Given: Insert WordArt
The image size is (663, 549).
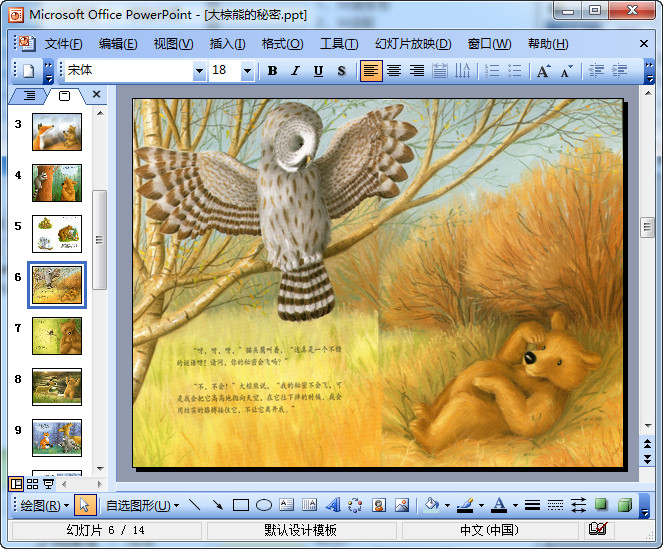Looking at the screenshot, I should 333,505.
